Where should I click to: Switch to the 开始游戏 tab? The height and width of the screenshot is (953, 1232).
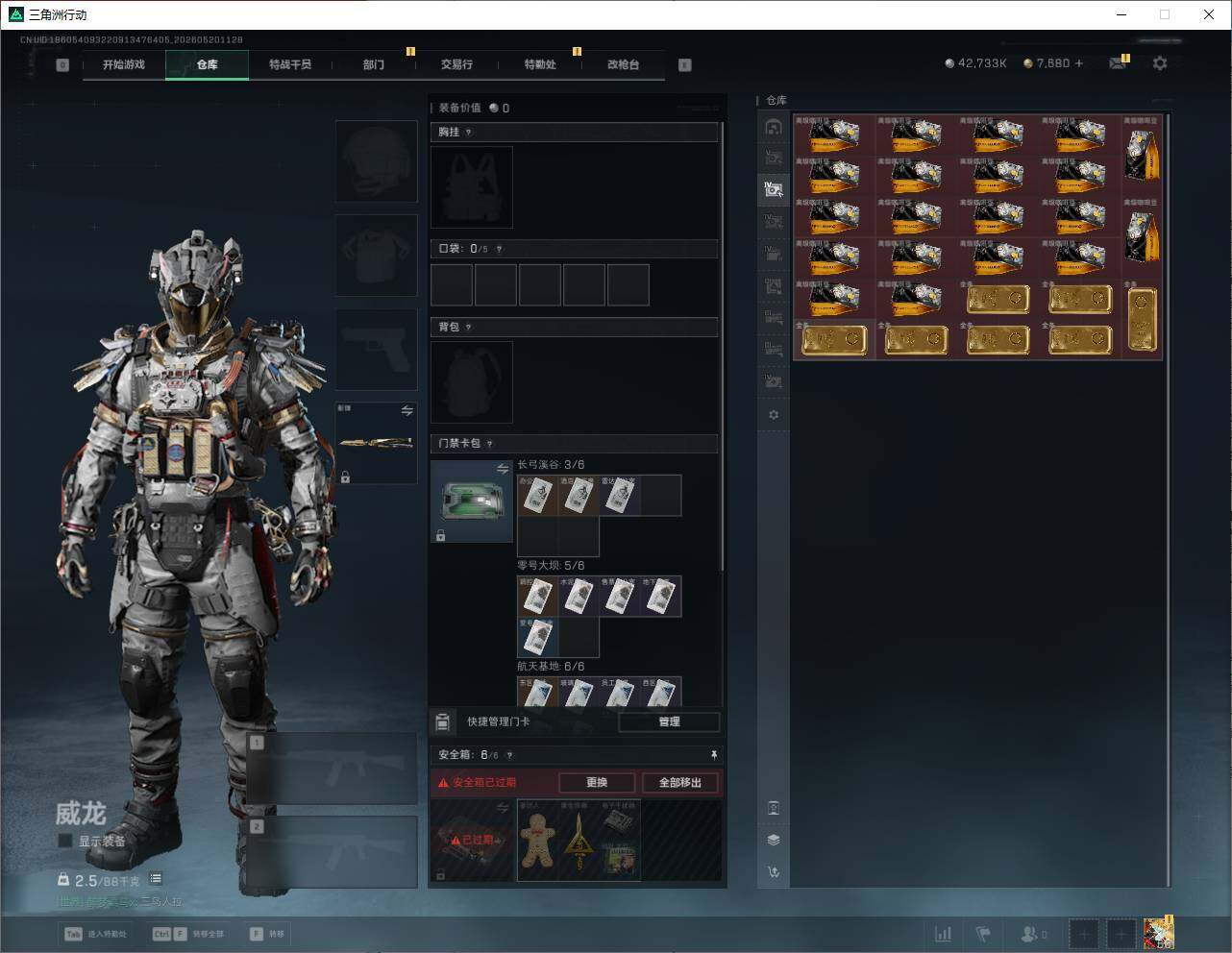[x=124, y=64]
